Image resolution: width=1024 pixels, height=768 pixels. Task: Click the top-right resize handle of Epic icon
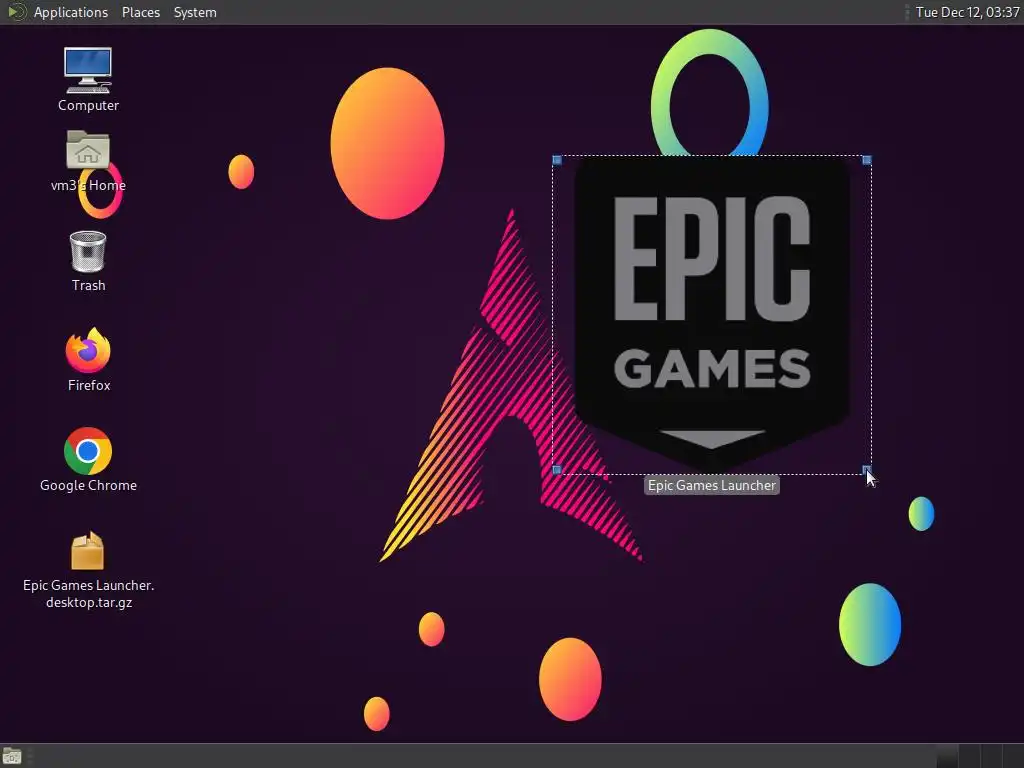click(x=867, y=160)
